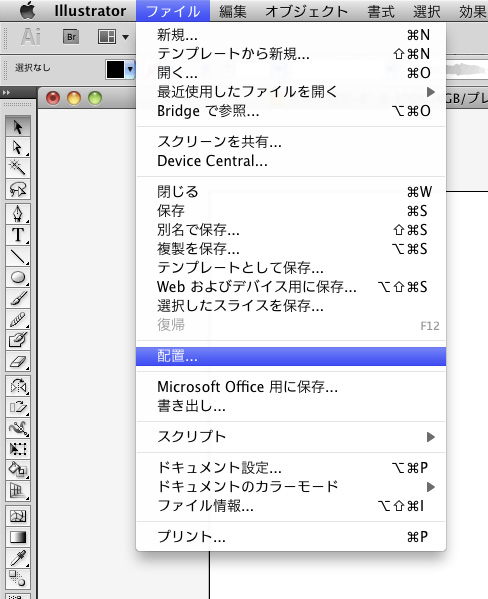Select the Free Transform tool

tap(18, 448)
